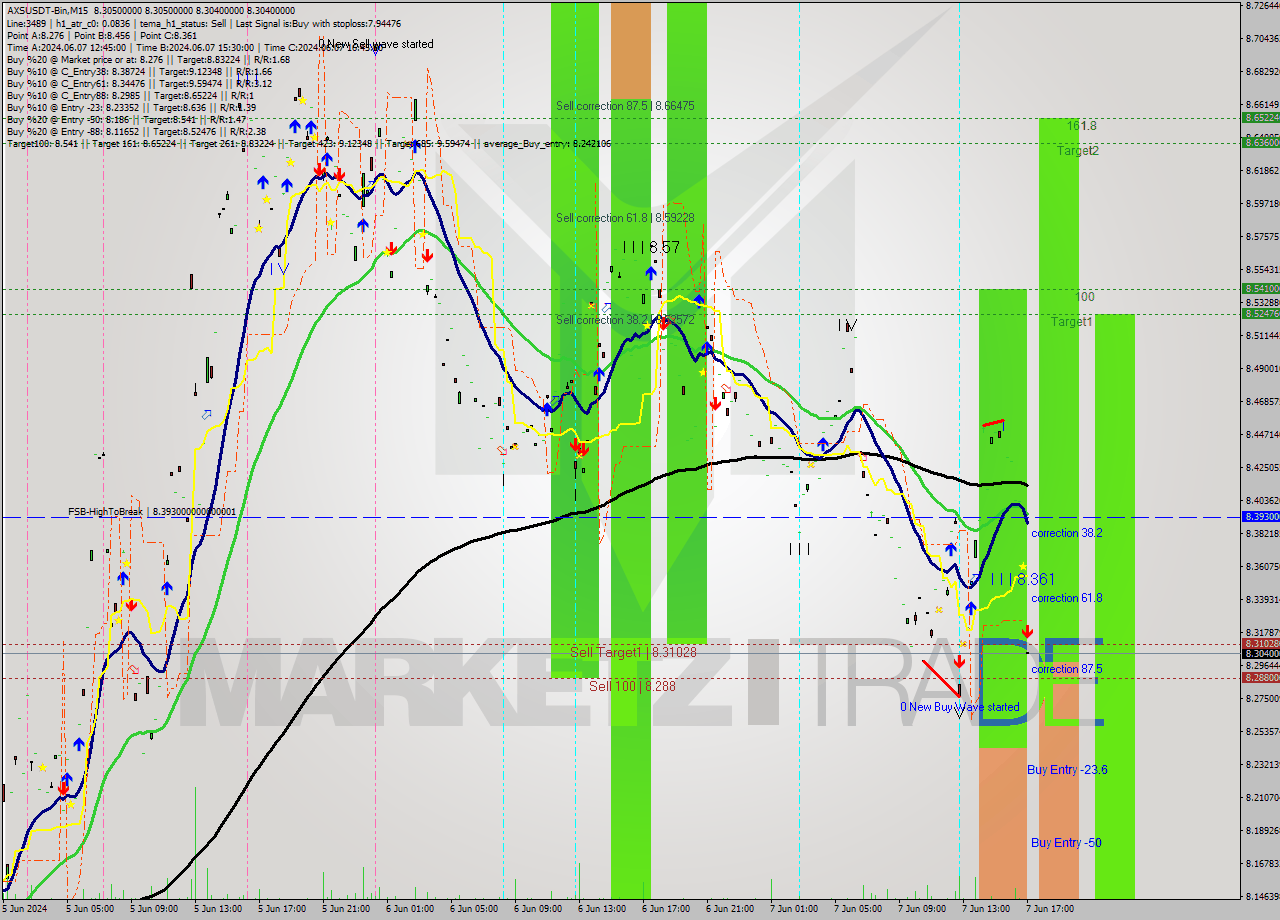Image resolution: width=1280 pixels, height=920 pixels.
Task: Click the III 8.361 wave label
Action: click(1022, 580)
